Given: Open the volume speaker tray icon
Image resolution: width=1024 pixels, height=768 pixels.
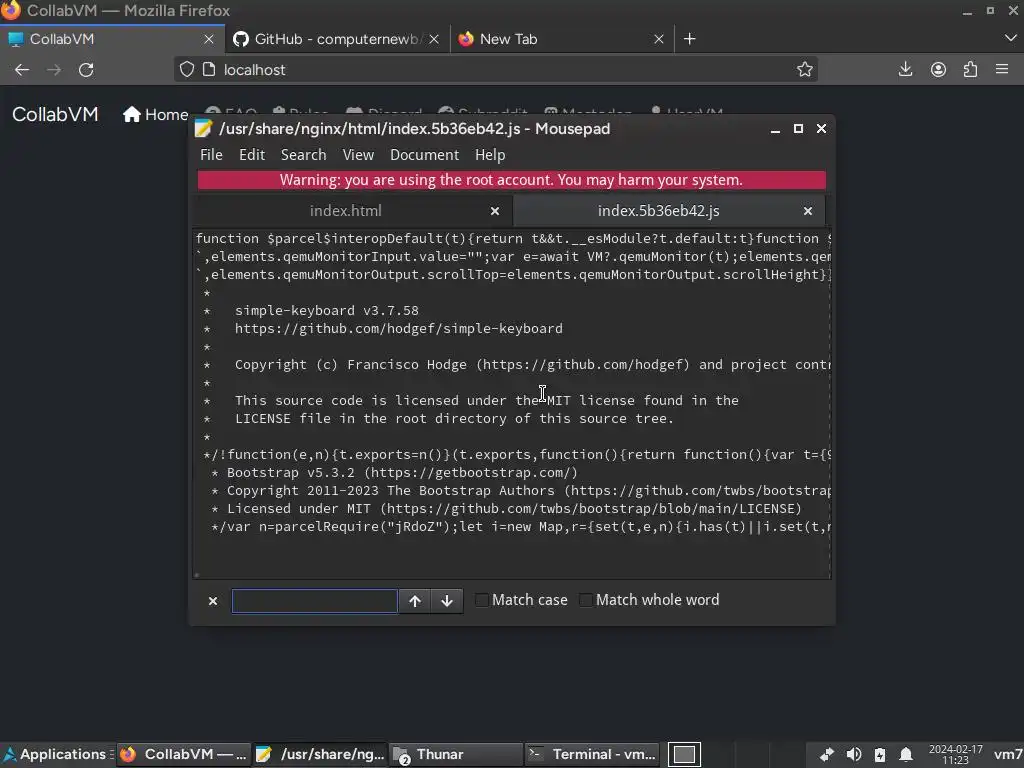Looking at the screenshot, I should tap(854, 755).
